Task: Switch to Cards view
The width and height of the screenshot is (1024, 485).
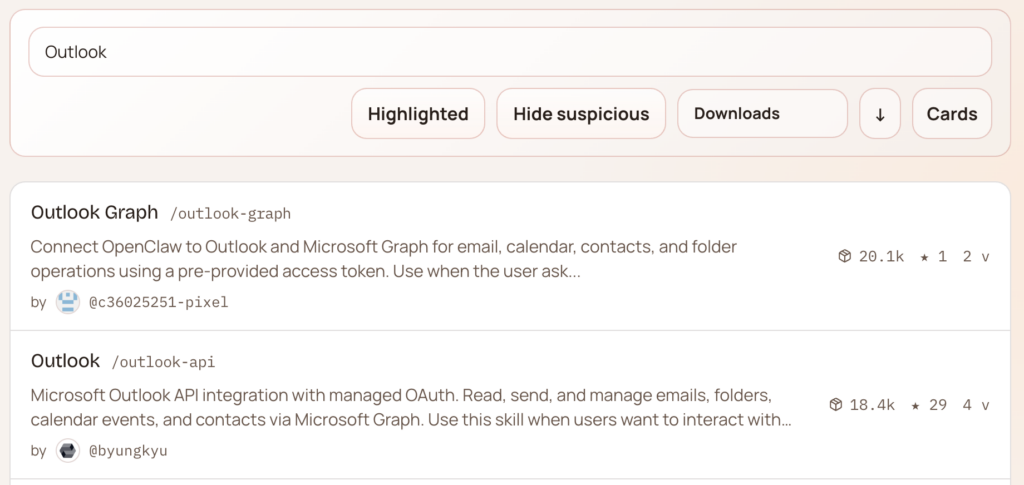Action: [951, 114]
